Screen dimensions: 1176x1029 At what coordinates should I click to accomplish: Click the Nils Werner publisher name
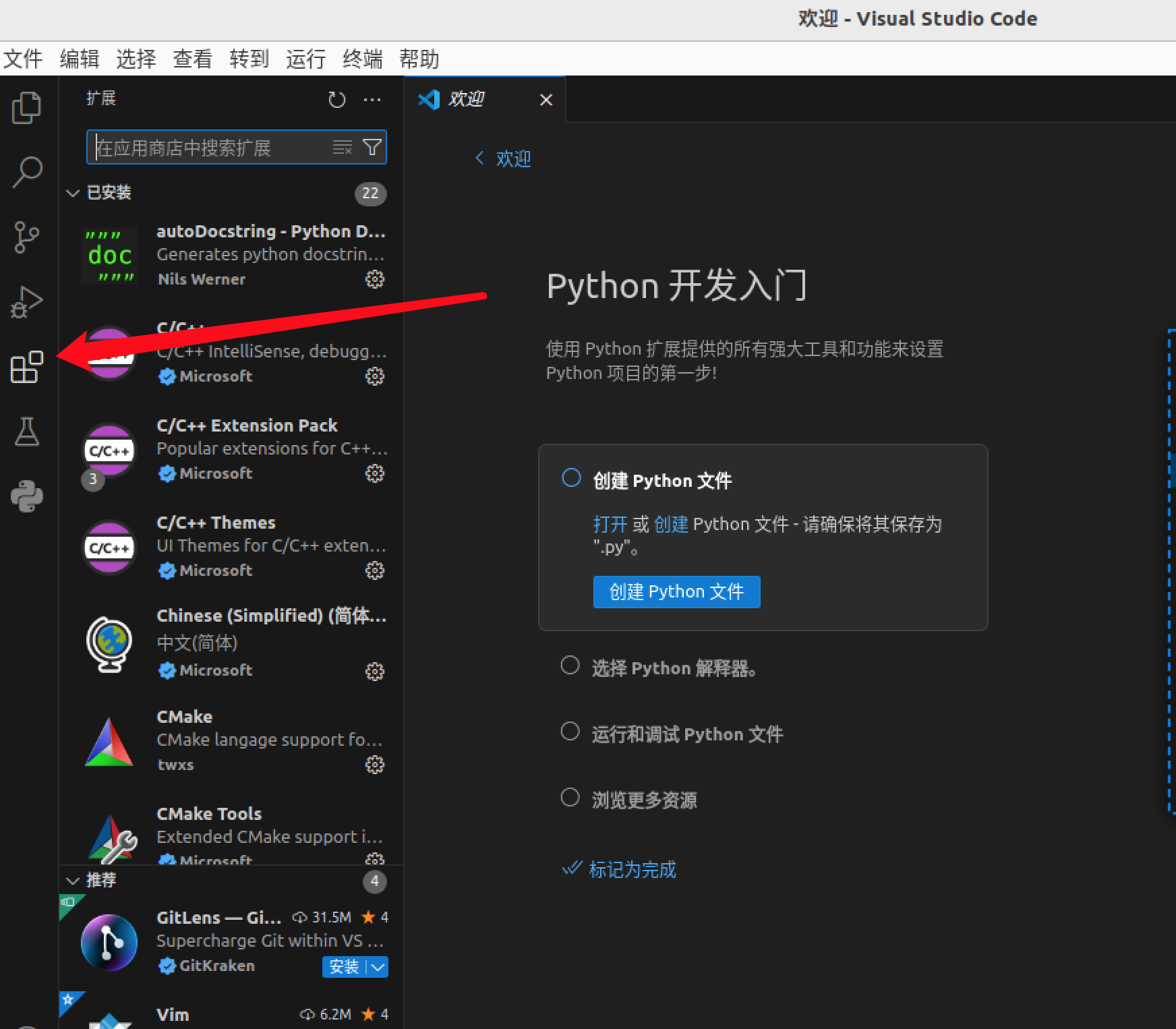coord(202,279)
